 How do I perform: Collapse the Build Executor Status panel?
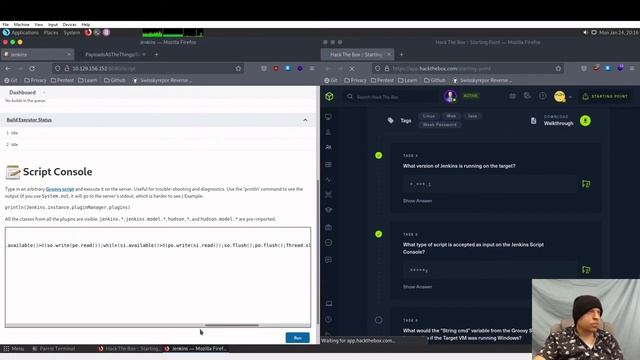coord(305,120)
